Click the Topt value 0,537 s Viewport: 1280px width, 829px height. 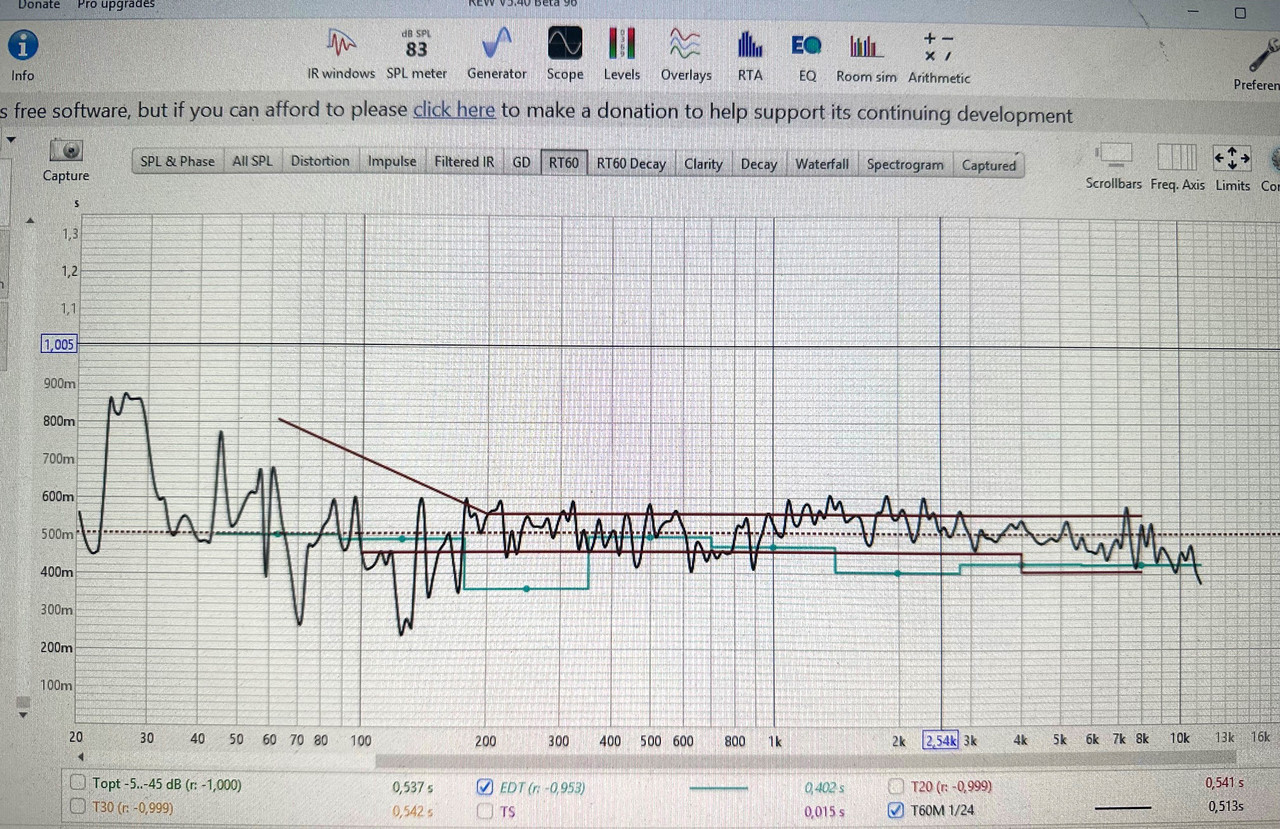pos(413,787)
